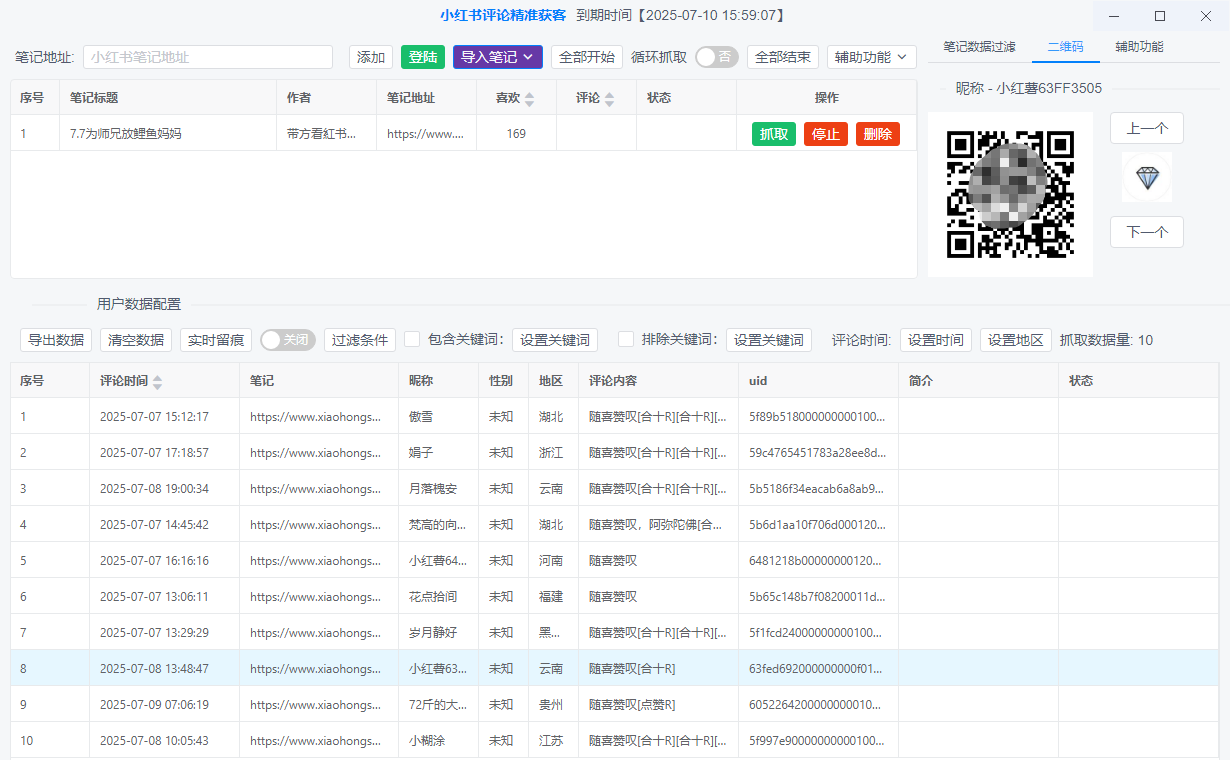Click the 昵称 column header in comments table

(422, 381)
